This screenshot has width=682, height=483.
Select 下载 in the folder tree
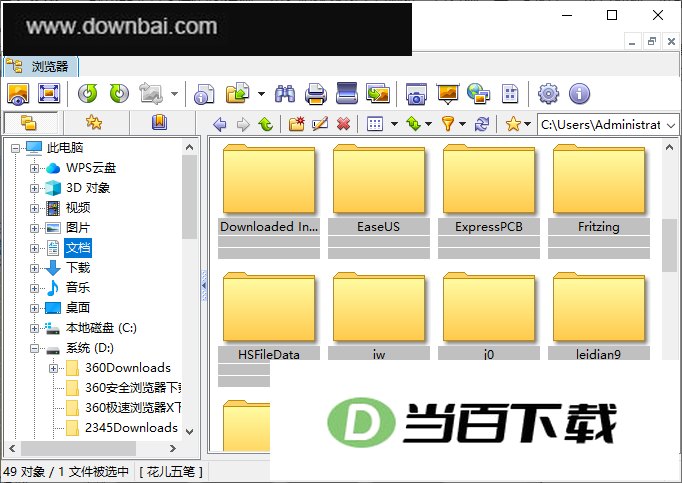(78, 268)
